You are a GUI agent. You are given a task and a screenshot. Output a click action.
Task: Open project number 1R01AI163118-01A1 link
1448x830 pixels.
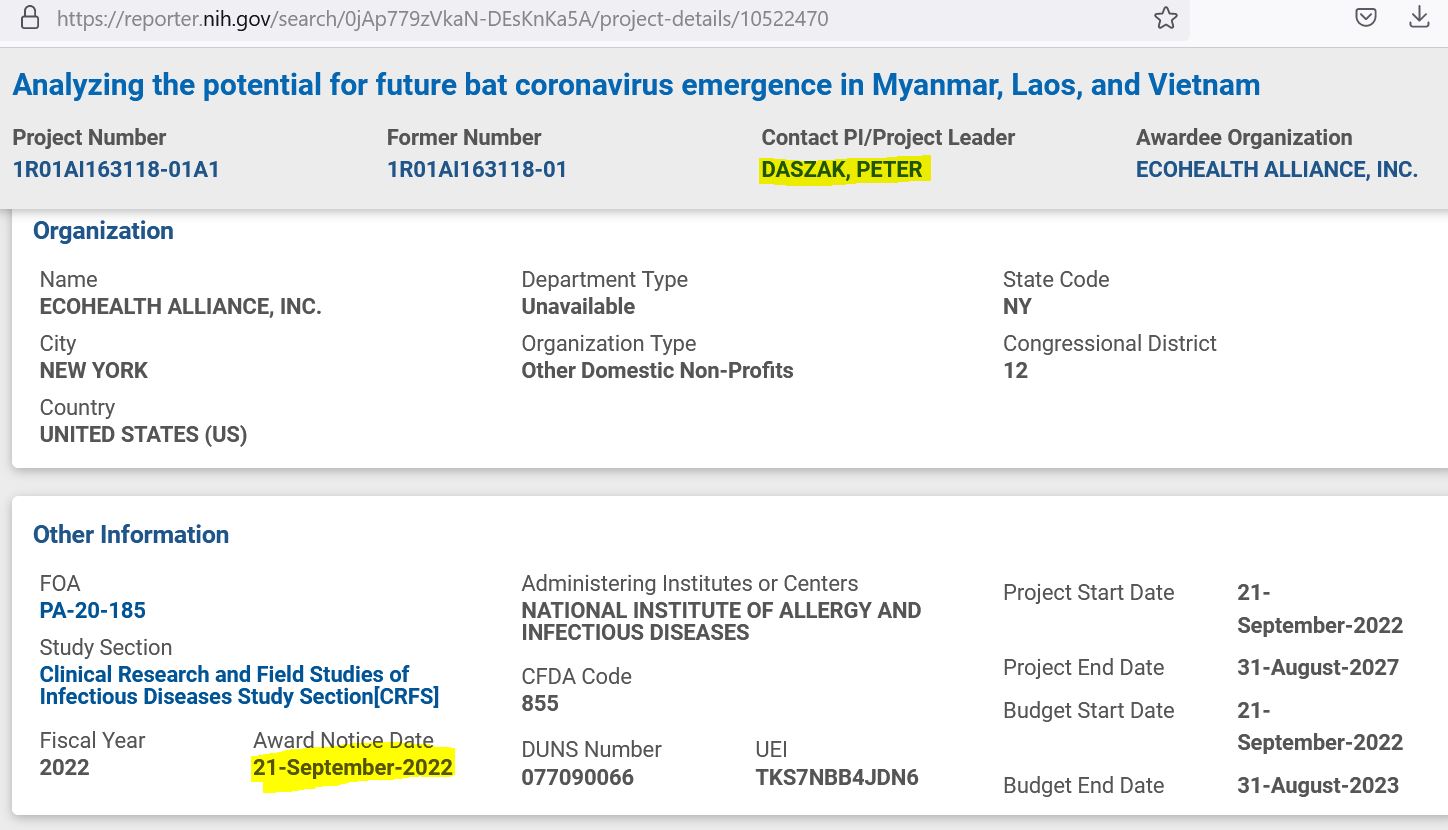(116, 170)
